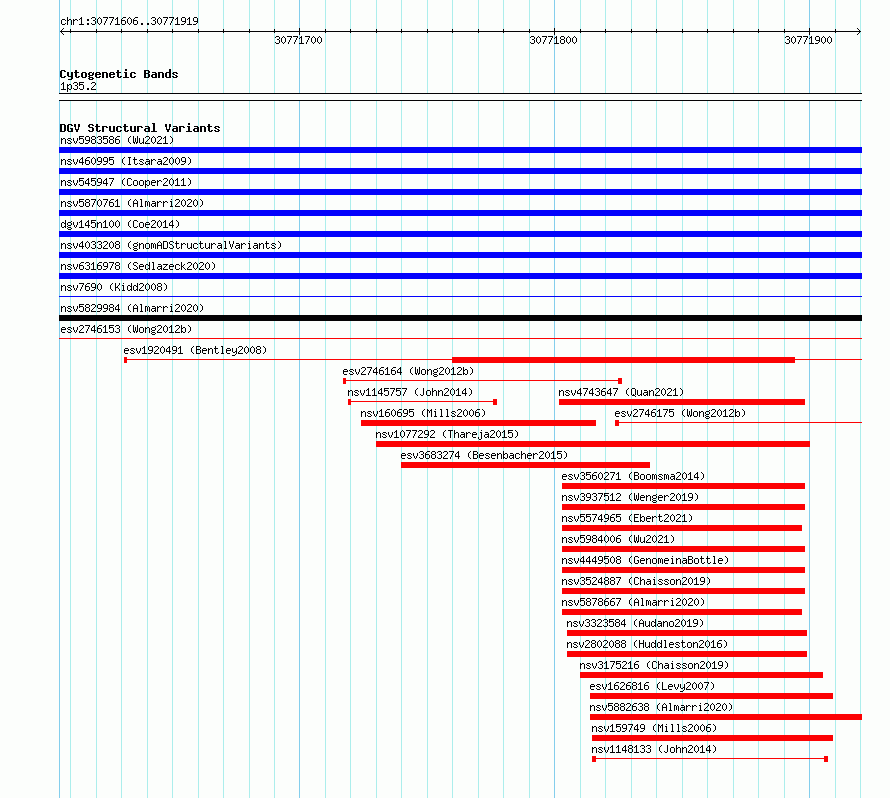Click the red bar under nsv4743647

point(682,402)
